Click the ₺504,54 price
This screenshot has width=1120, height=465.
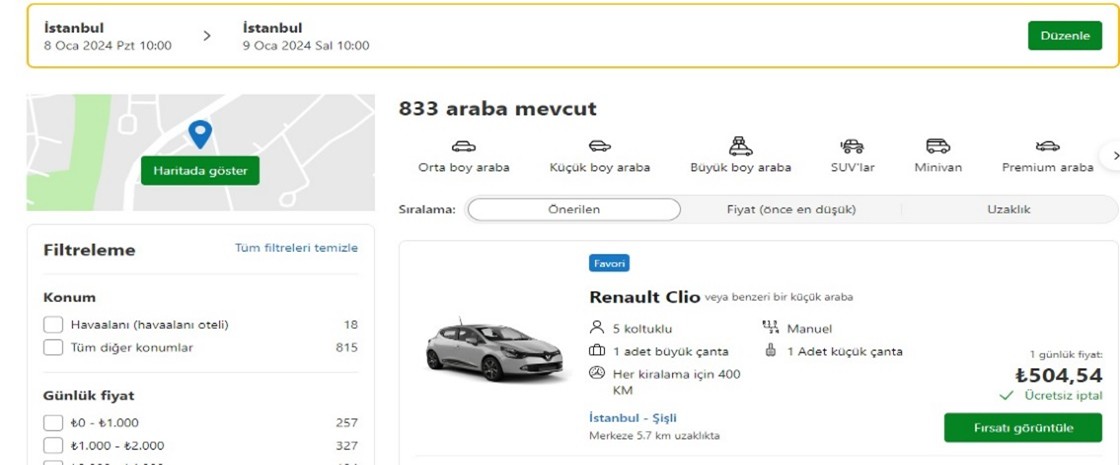pos(1059,375)
